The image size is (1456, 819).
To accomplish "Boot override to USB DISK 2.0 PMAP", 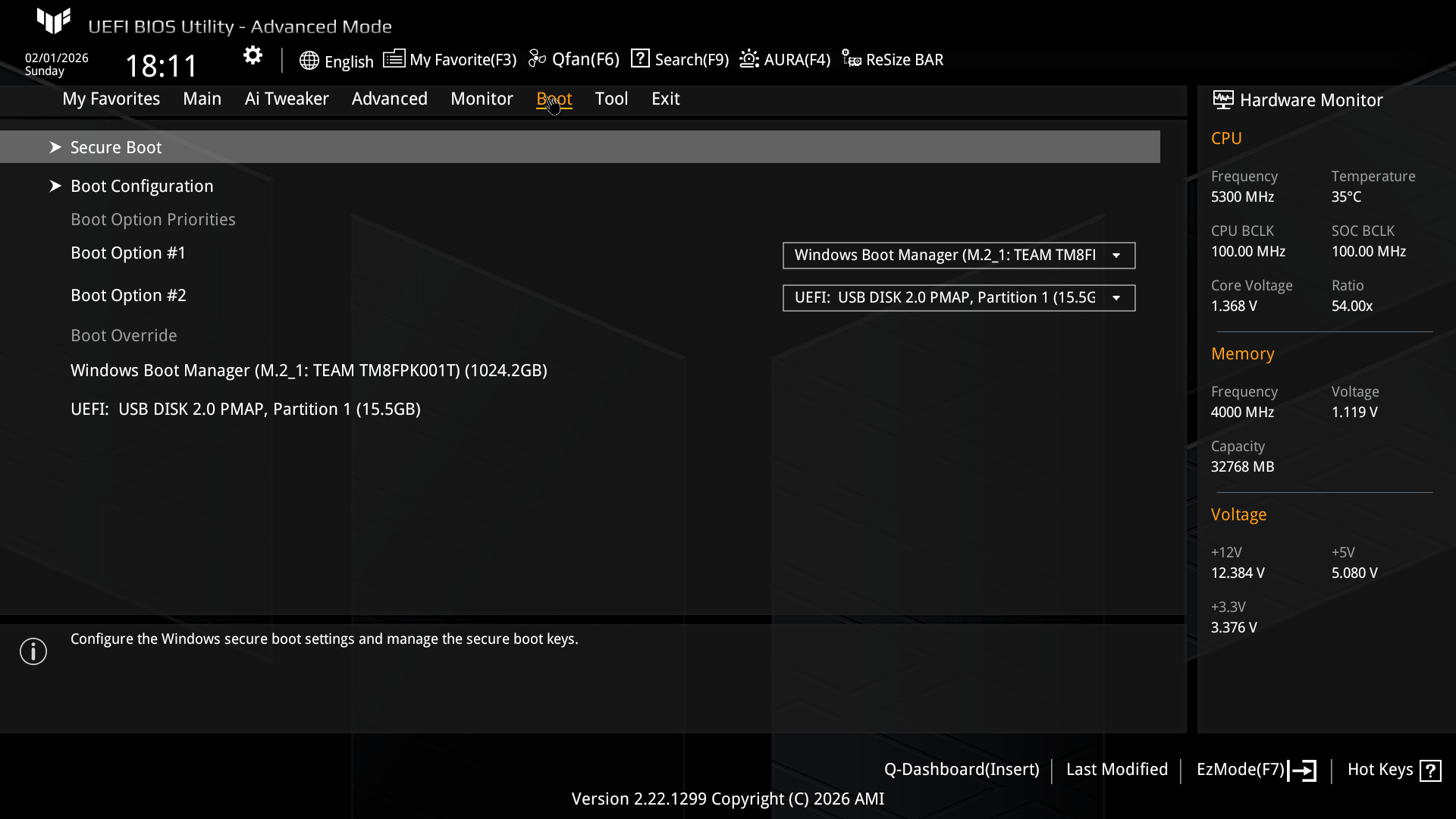I will (x=245, y=409).
